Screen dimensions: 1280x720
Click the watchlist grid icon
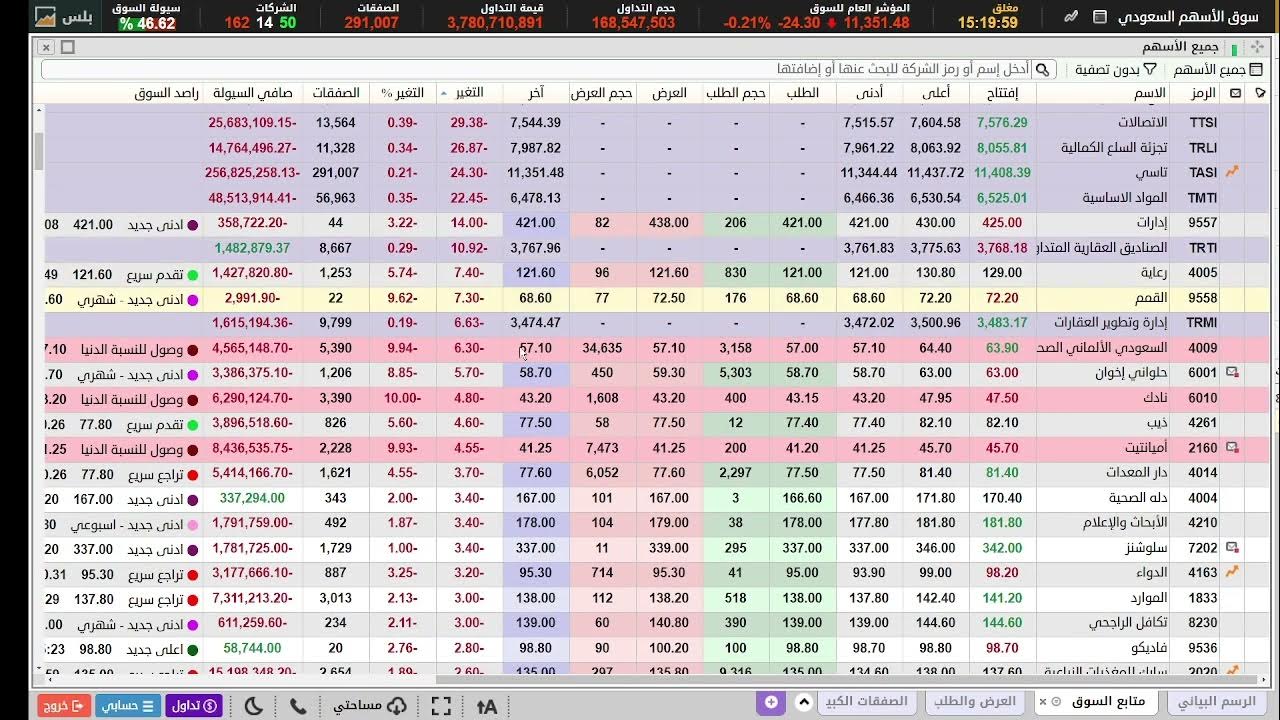coord(1256,69)
